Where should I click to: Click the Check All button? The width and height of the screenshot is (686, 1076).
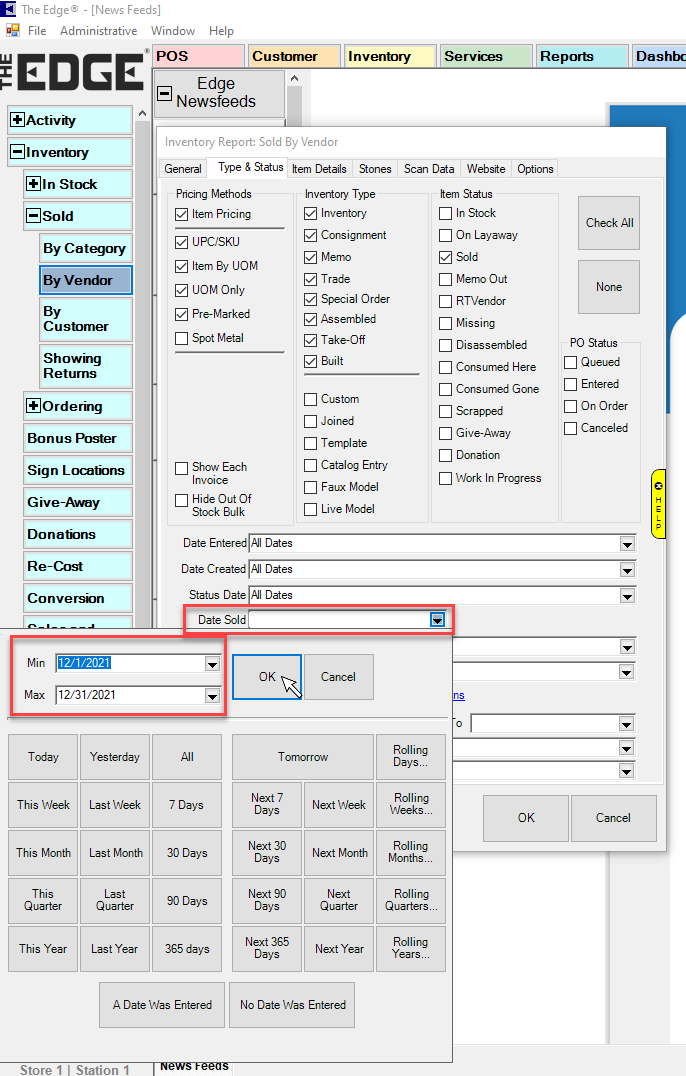608,223
